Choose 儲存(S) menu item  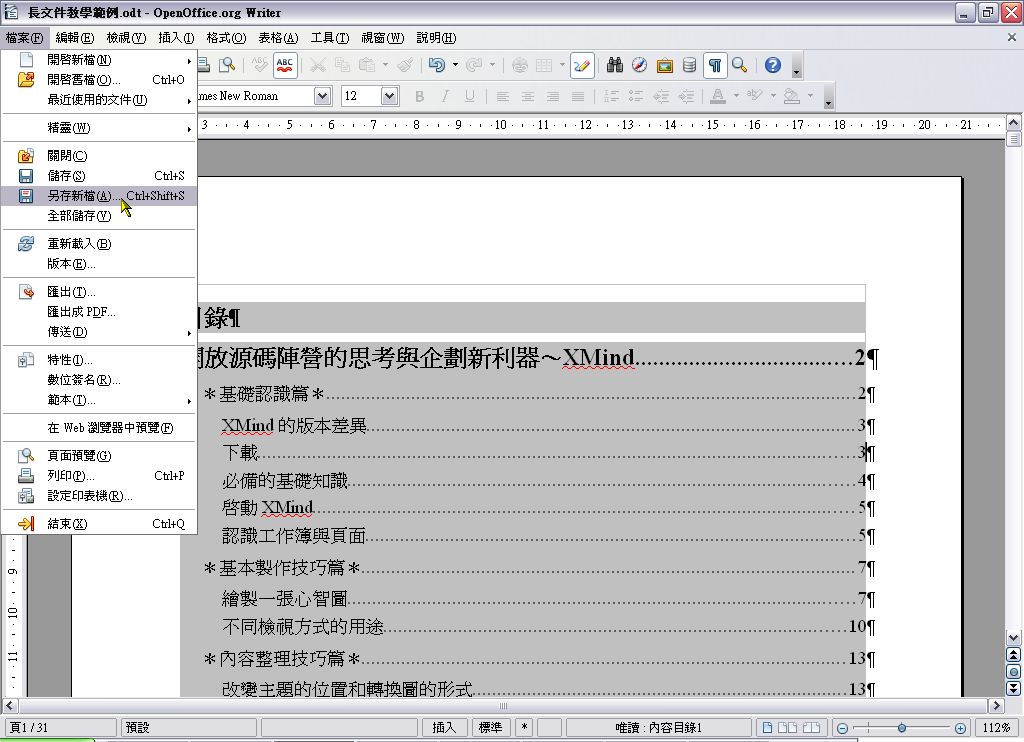[x=99, y=176]
